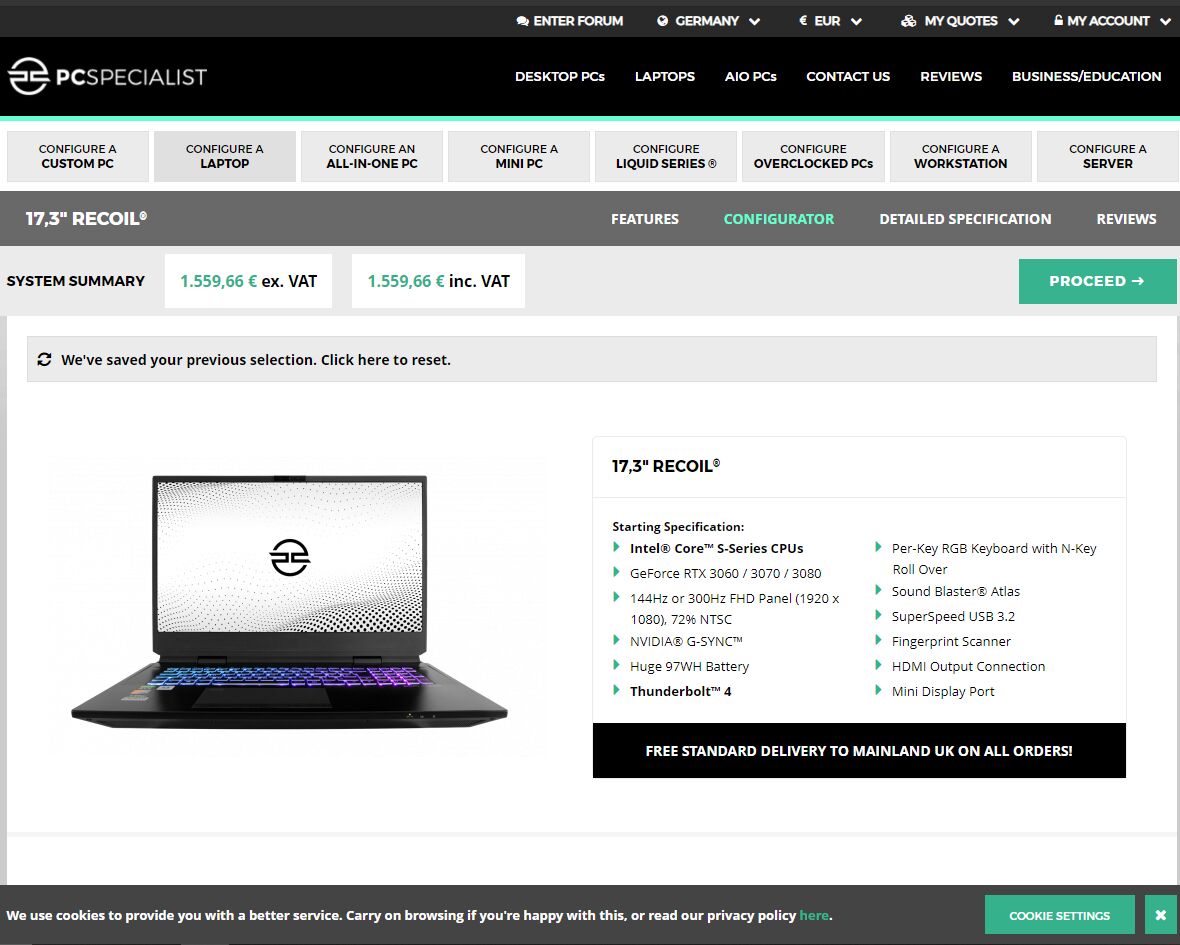Expand the My Account dropdown chevron

(1165, 22)
